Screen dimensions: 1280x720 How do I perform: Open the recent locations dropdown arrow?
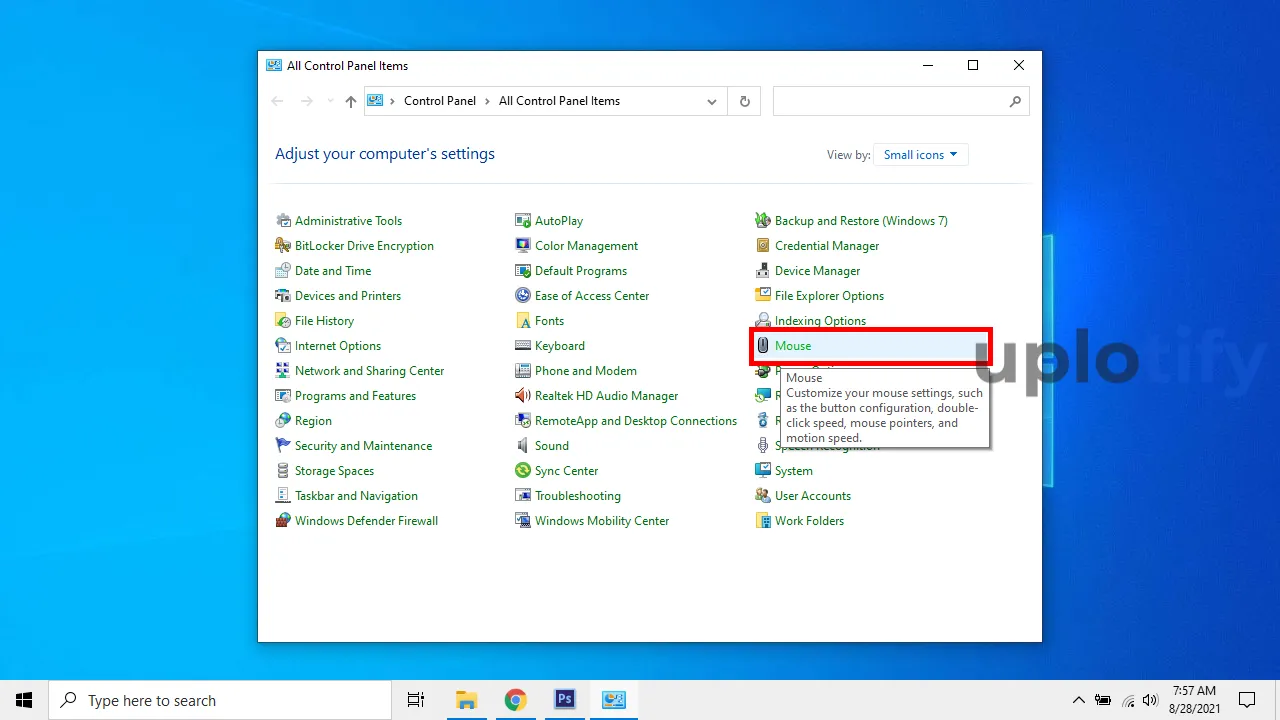330,102
